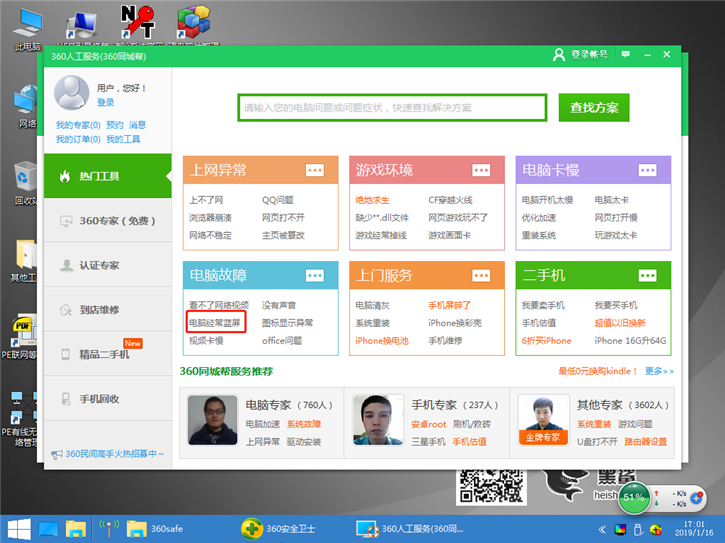Open the Windows Start button
Image resolution: width=725 pixels, height=543 pixels.
[x=19, y=529]
